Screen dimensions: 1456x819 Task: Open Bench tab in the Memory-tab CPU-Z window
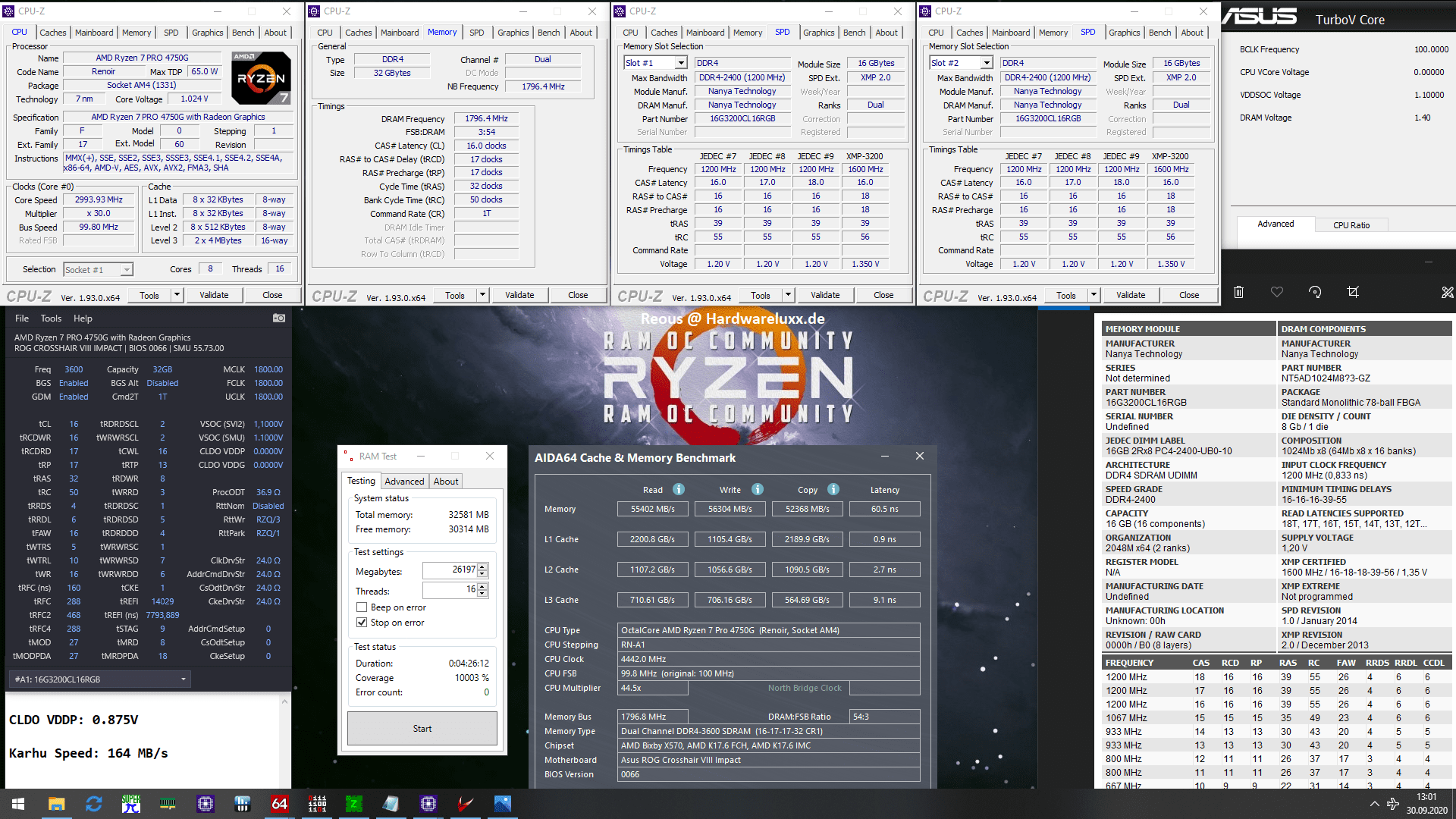(548, 33)
